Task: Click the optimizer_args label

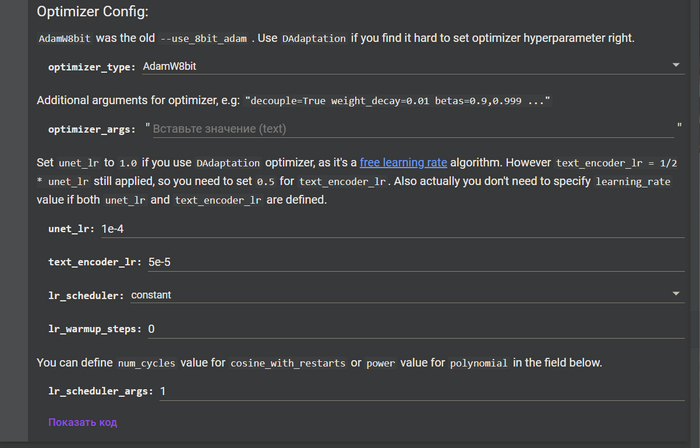Action: 93,130
